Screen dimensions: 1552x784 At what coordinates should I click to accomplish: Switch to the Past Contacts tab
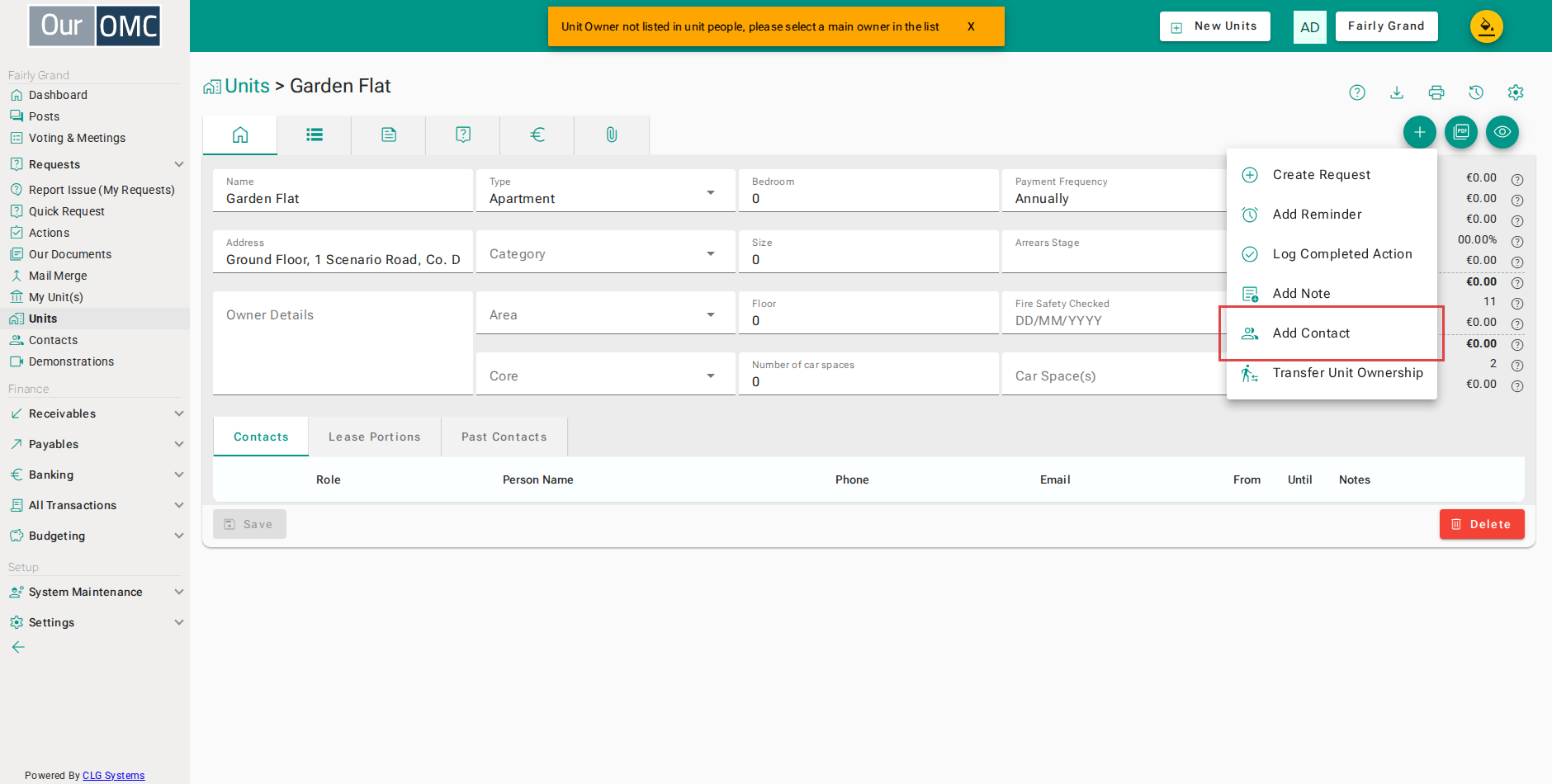504,437
